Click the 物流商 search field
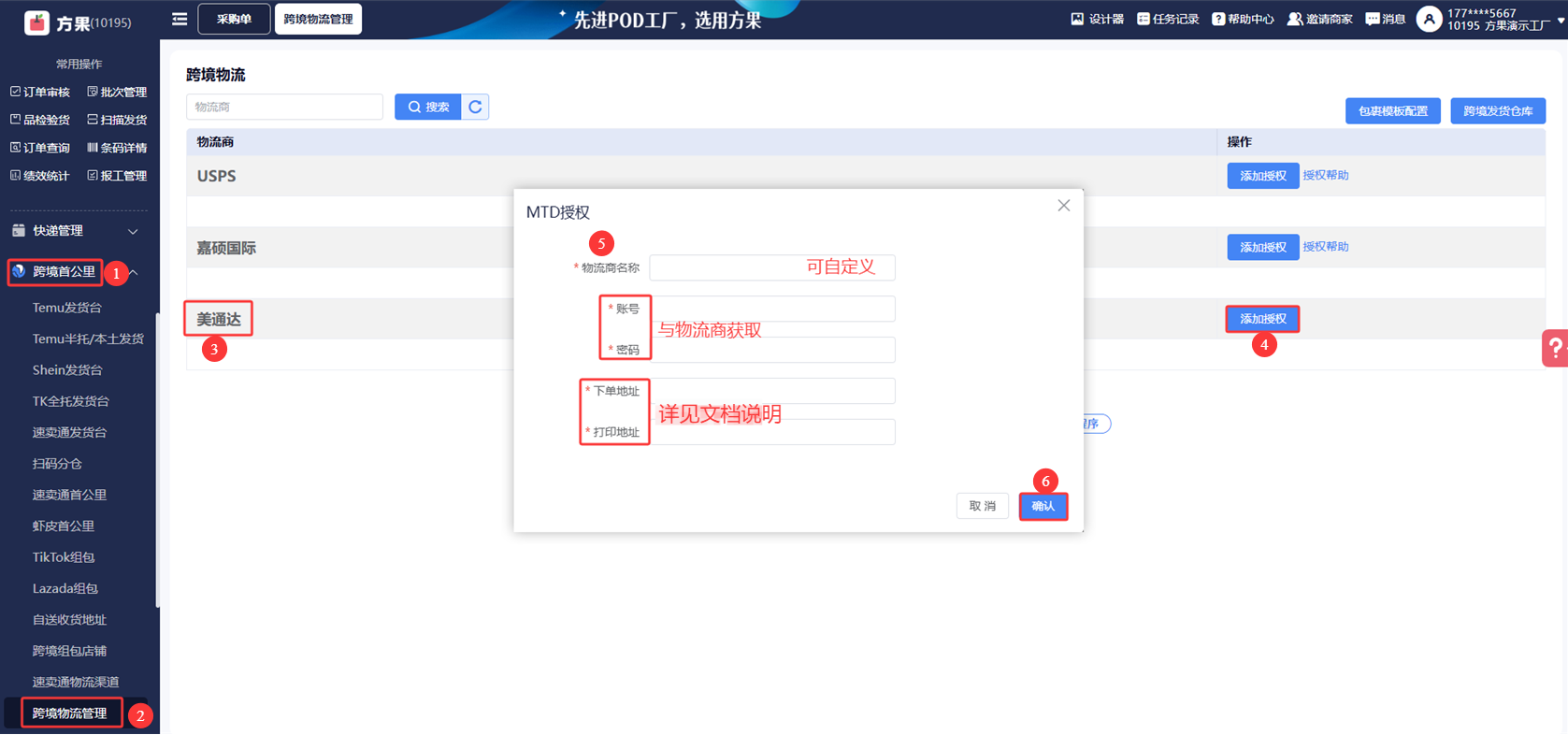This screenshot has width=1568, height=735. (284, 107)
